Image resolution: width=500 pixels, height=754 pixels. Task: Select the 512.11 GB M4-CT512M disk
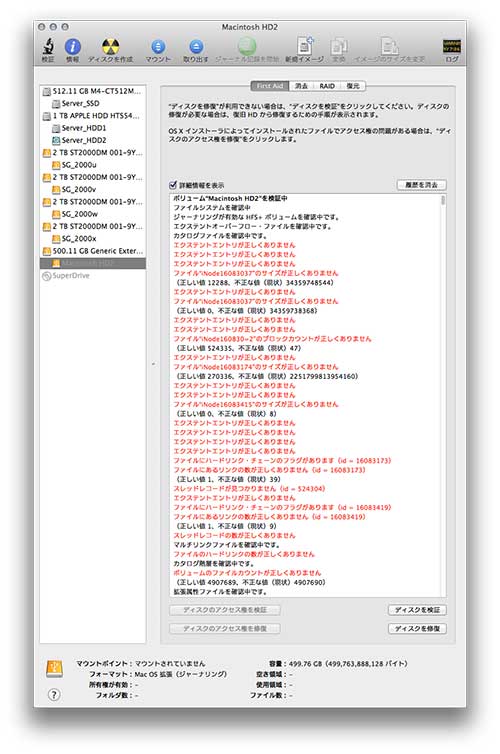pyautogui.click(x=93, y=91)
